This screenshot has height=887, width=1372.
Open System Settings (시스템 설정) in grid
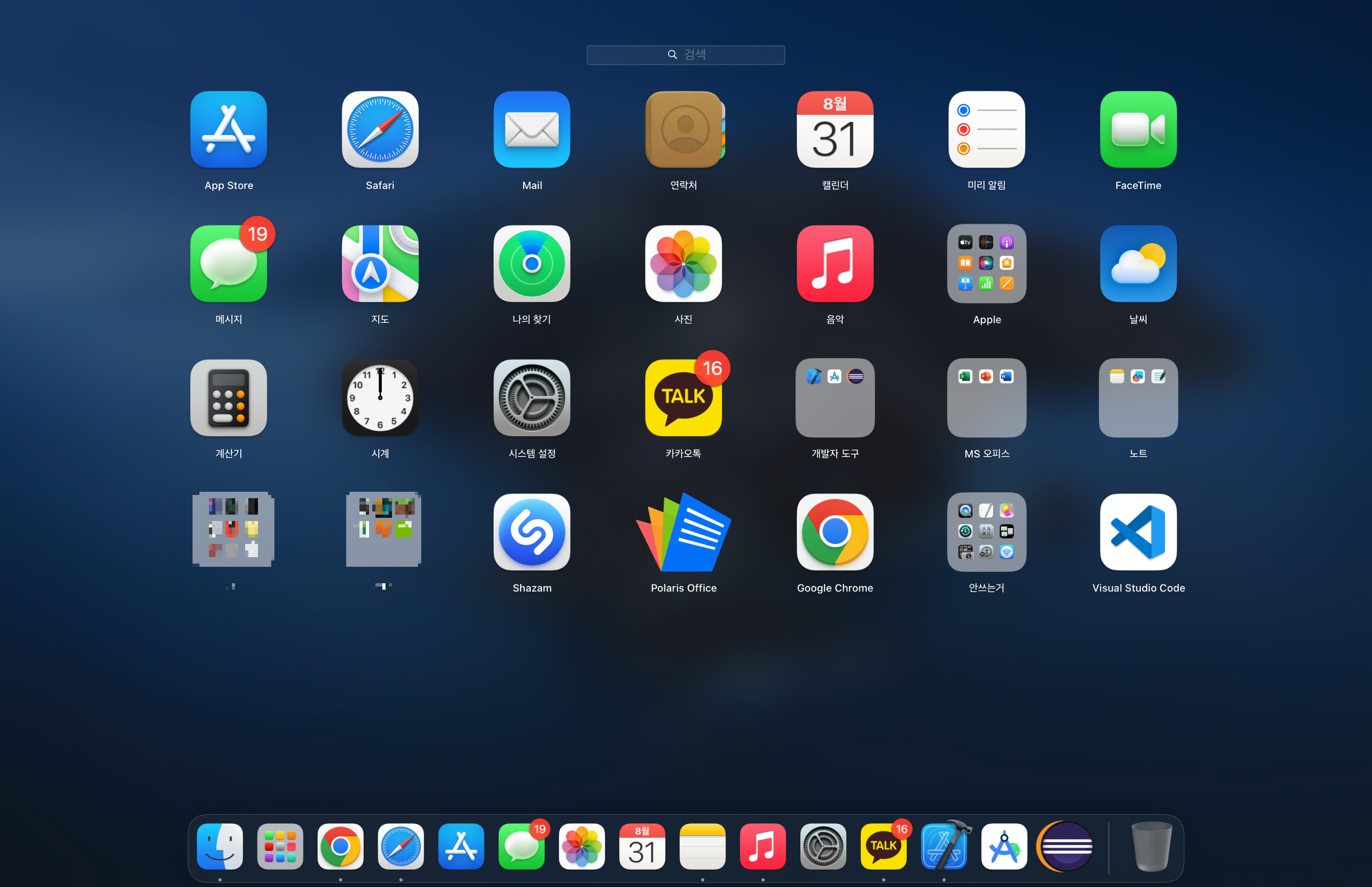tap(531, 398)
